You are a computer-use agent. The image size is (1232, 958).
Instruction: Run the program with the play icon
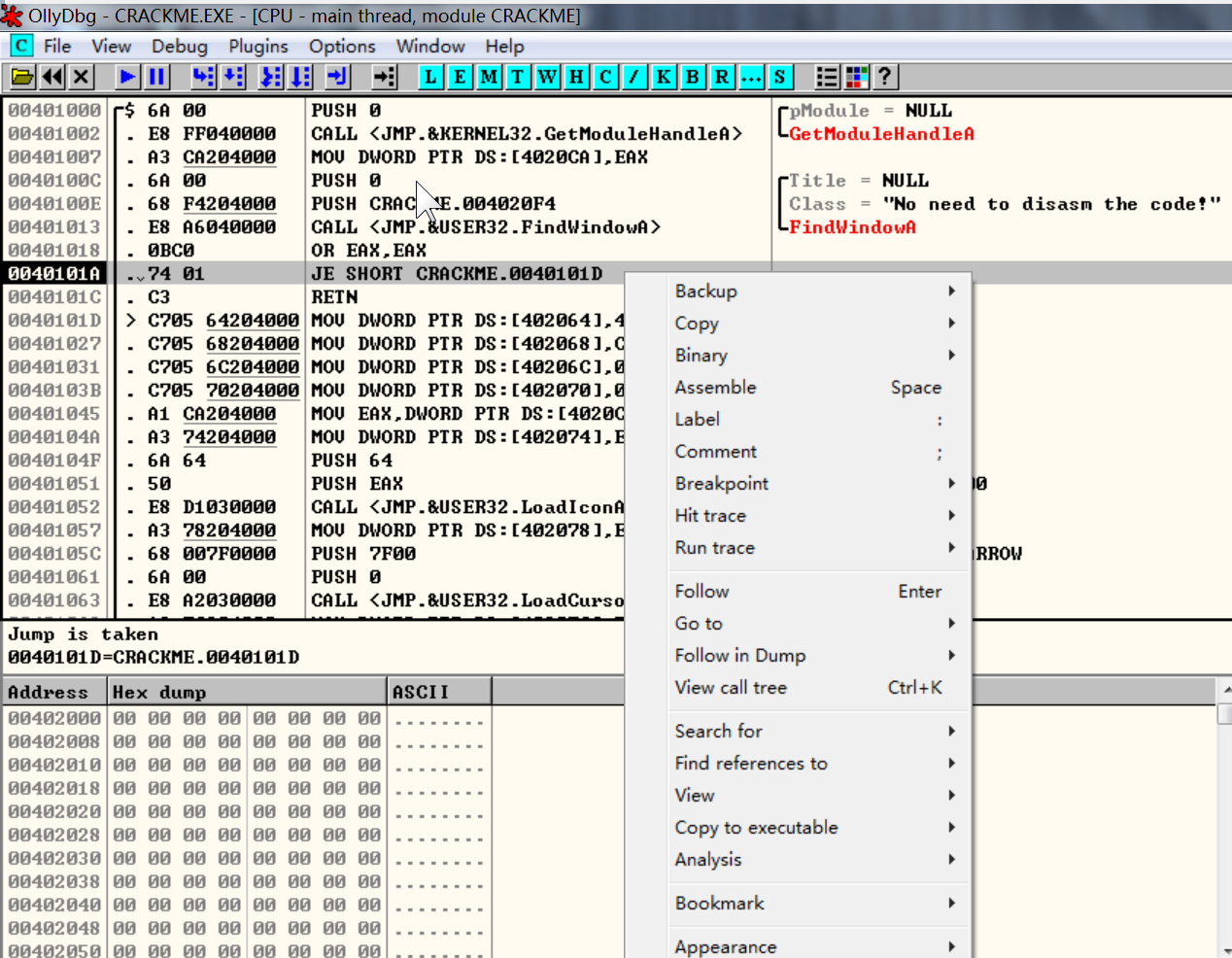pos(127,77)
